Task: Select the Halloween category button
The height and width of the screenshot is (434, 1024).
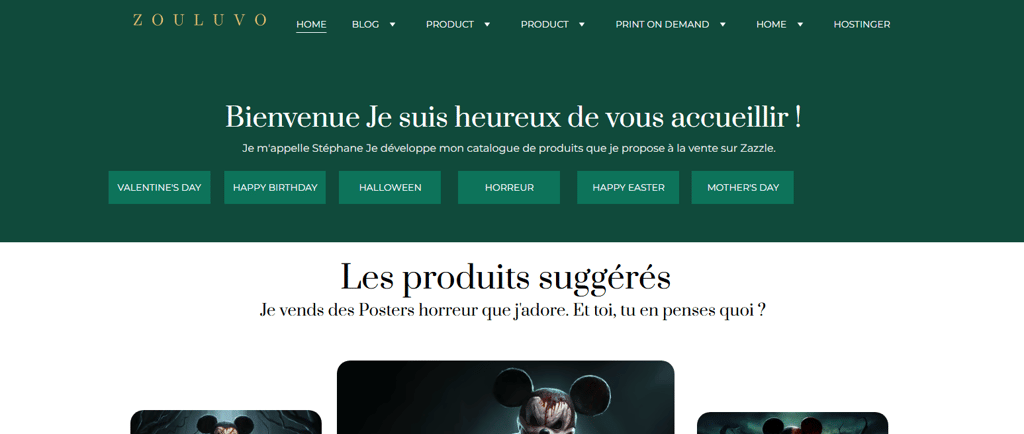Action: pyautogui.click(x=390, y=187)
